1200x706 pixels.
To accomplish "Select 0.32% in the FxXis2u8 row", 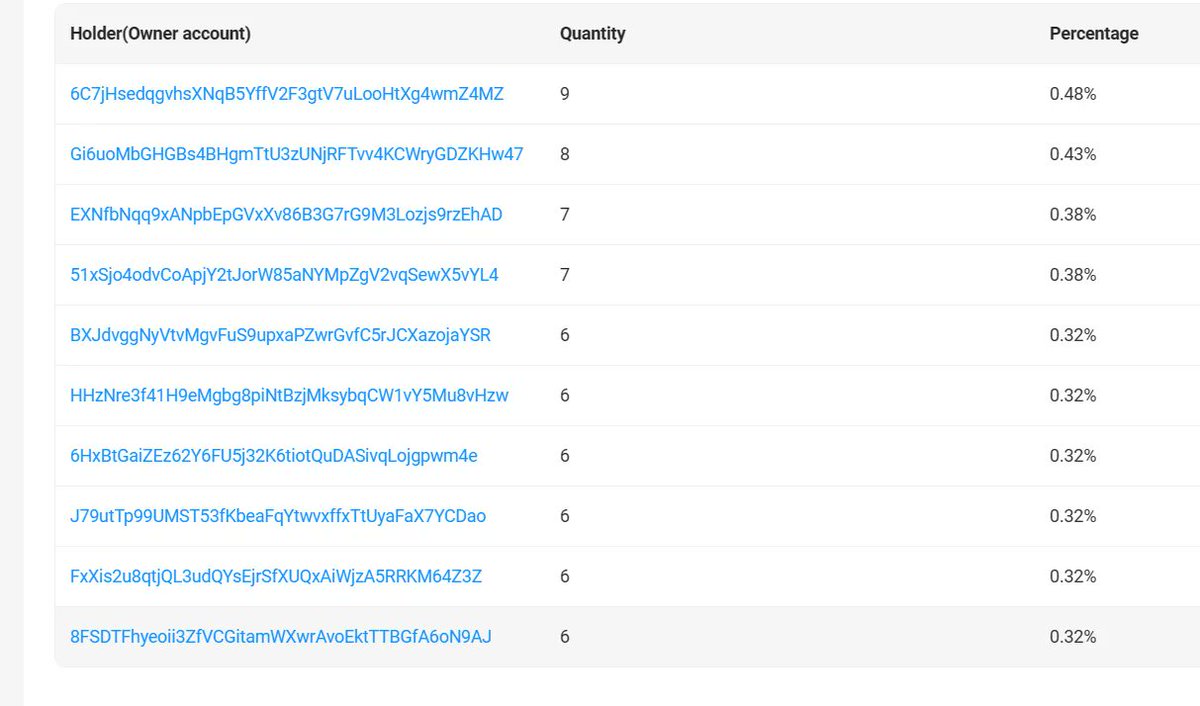I will click(1073, 576).
